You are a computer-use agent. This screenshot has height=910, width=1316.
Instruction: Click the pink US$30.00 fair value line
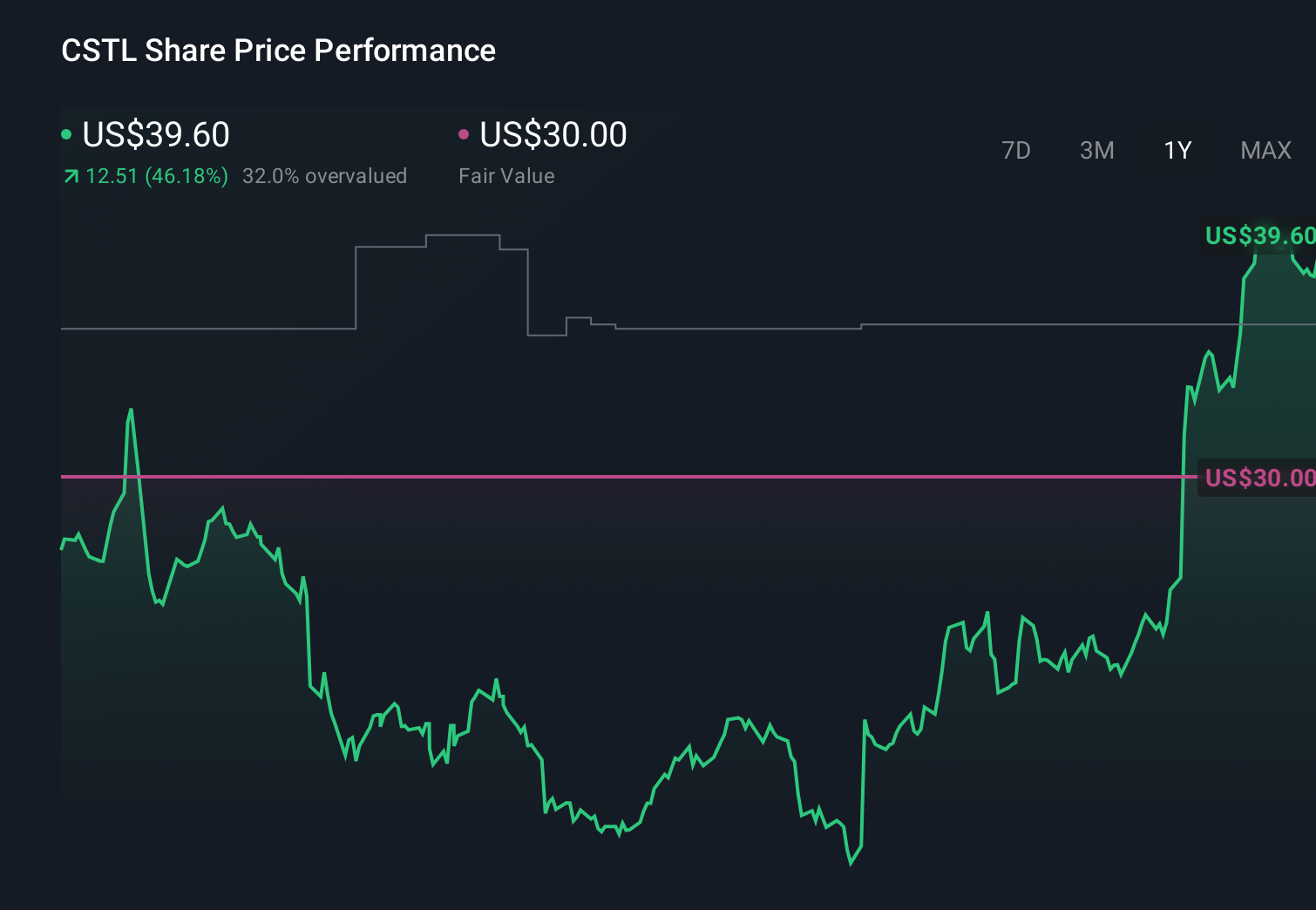pos(610,478)
